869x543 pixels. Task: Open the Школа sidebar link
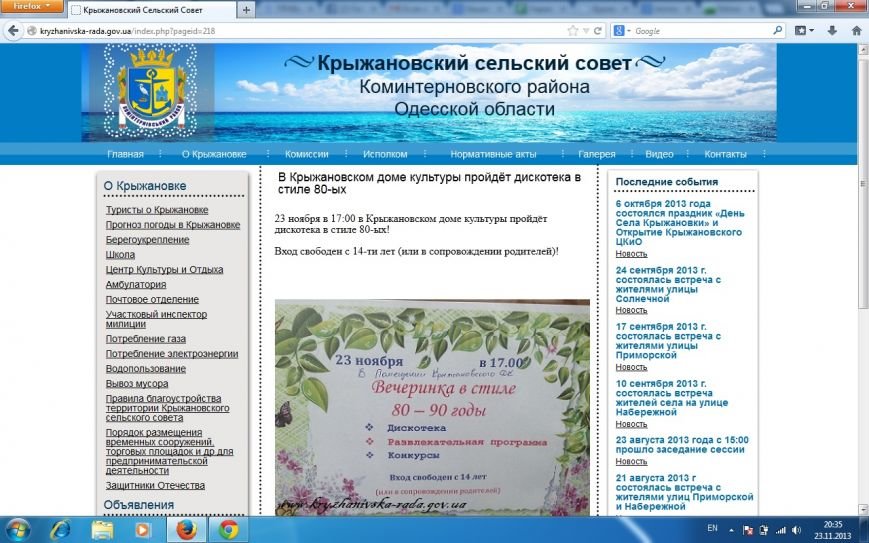coord(120,255)
